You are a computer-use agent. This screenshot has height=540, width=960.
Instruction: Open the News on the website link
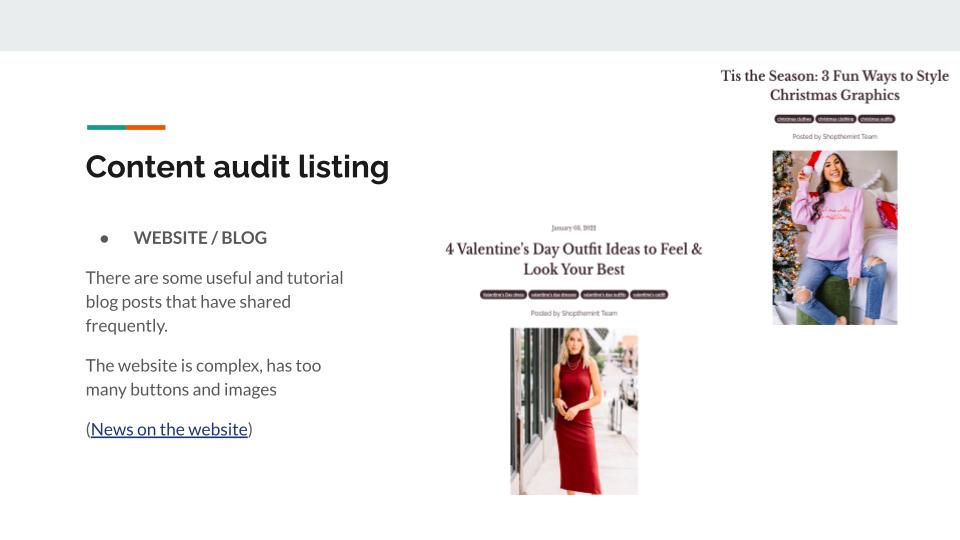(168, 429)
